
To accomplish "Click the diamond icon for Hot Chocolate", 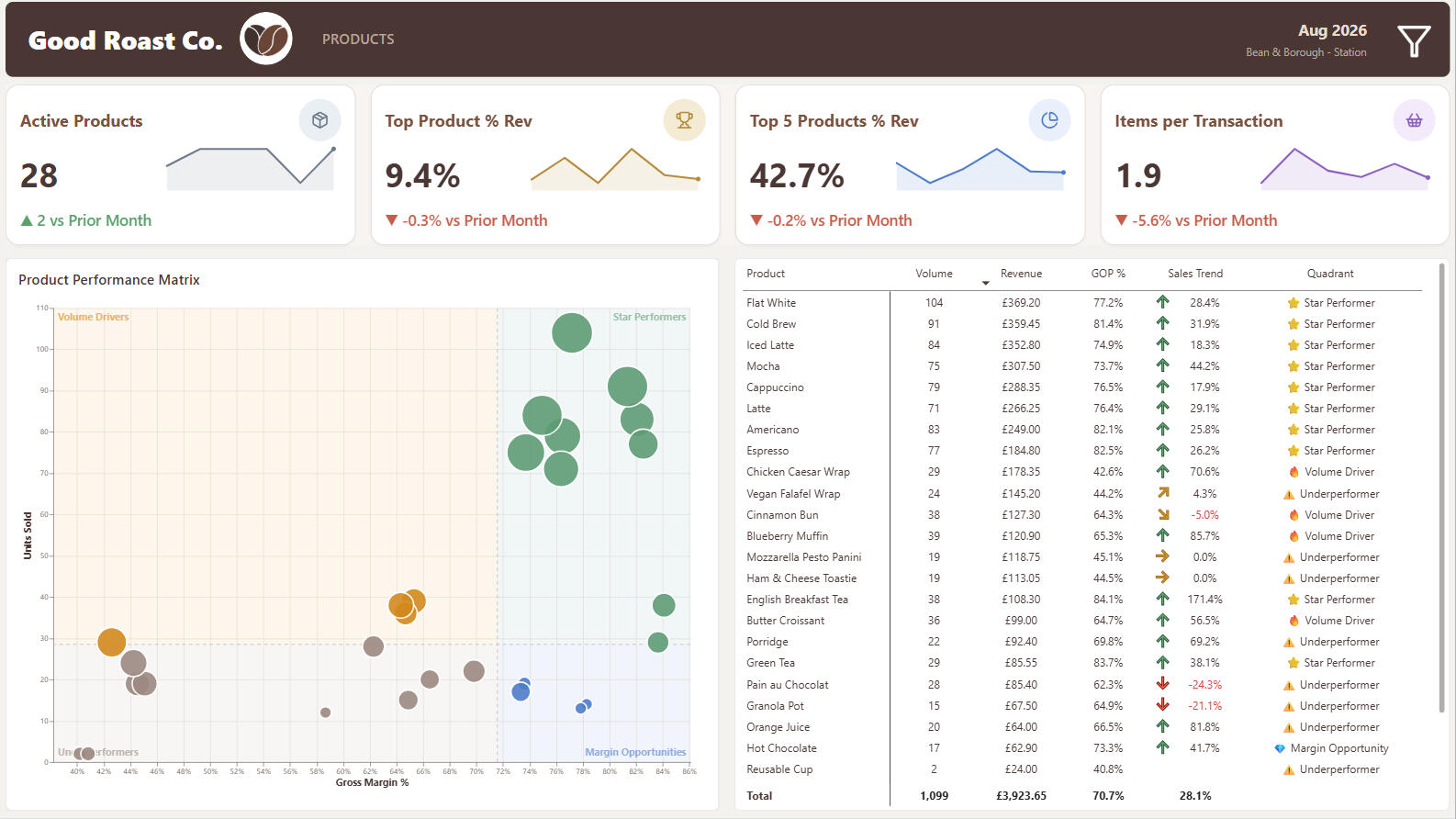I will coord(1280,748).
